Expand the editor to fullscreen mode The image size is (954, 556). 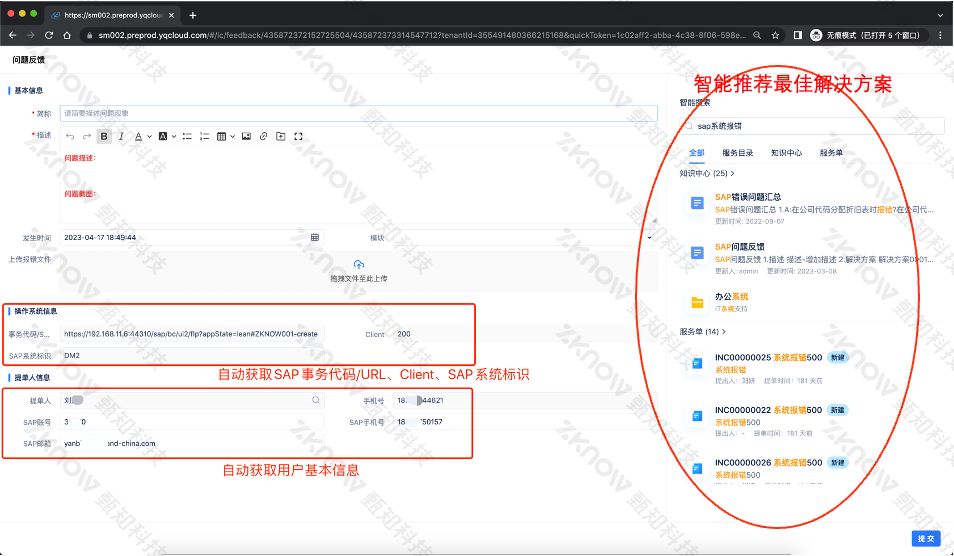coord(298,136)
